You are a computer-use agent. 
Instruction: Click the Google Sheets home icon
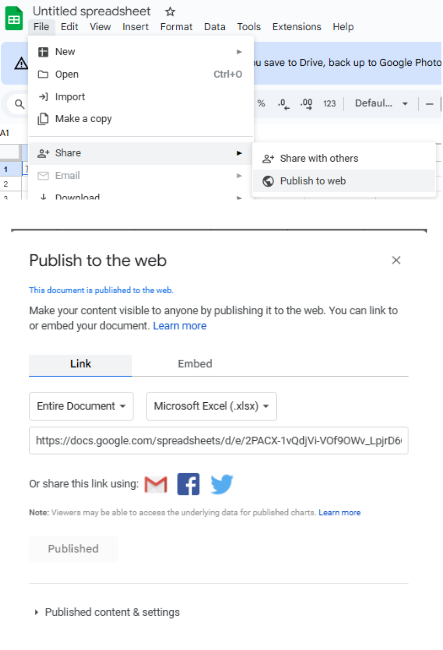[x=14, y=18]
